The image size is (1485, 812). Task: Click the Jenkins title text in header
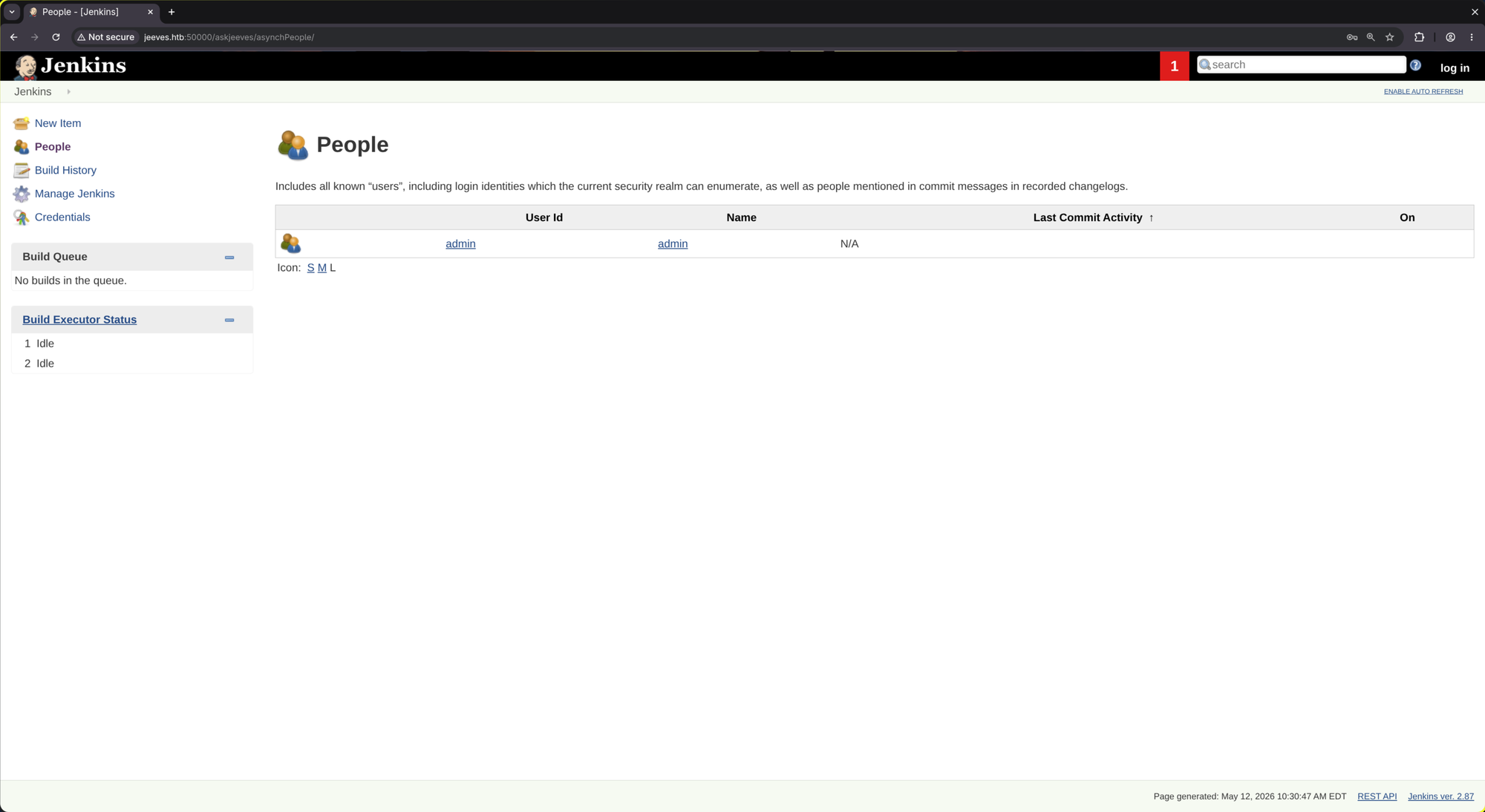click(x=83, y=66)
